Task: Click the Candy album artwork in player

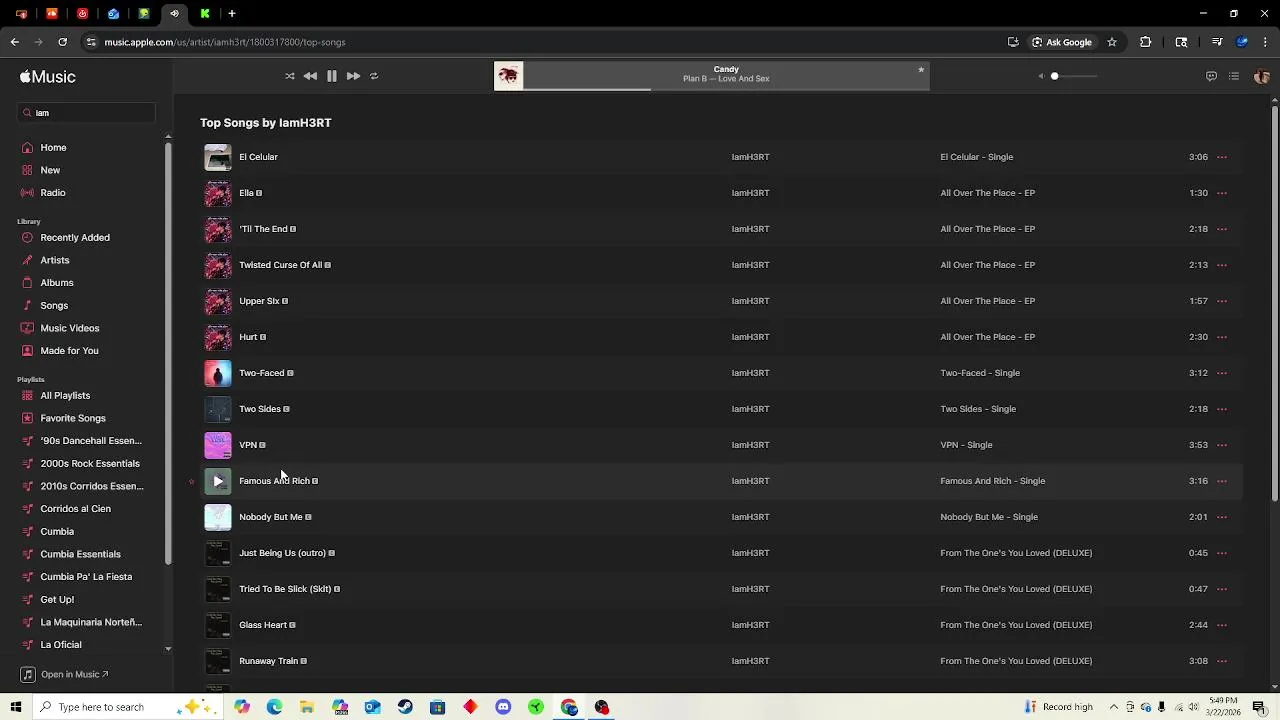Action: pyautogui.click(x=508, y=76)
